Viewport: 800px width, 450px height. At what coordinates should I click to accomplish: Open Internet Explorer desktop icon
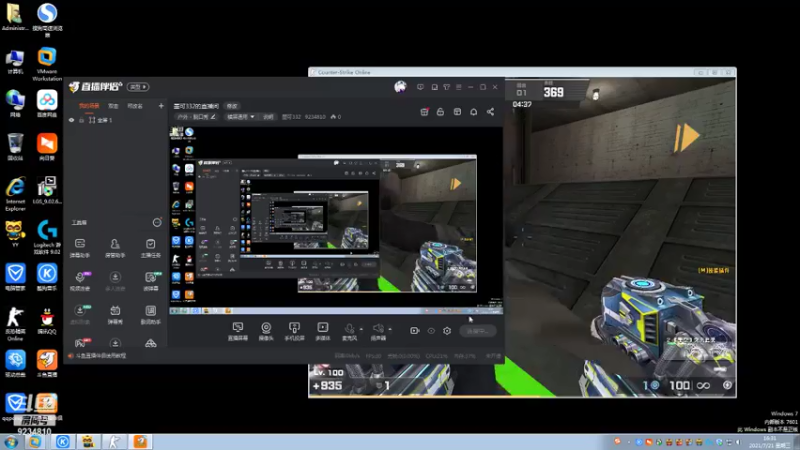[x=15, y=194]
